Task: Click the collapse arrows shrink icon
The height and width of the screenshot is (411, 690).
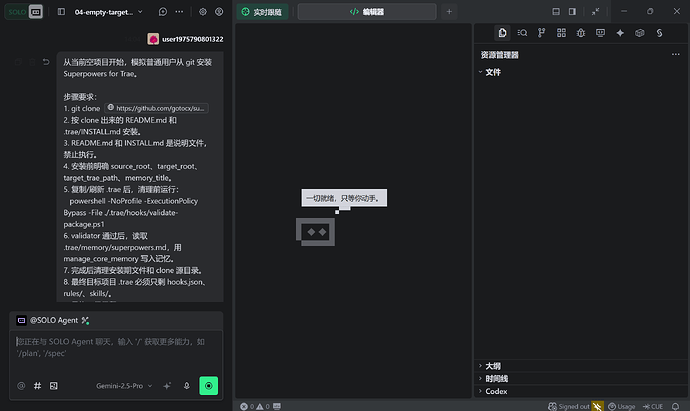Action: point(595,12)
